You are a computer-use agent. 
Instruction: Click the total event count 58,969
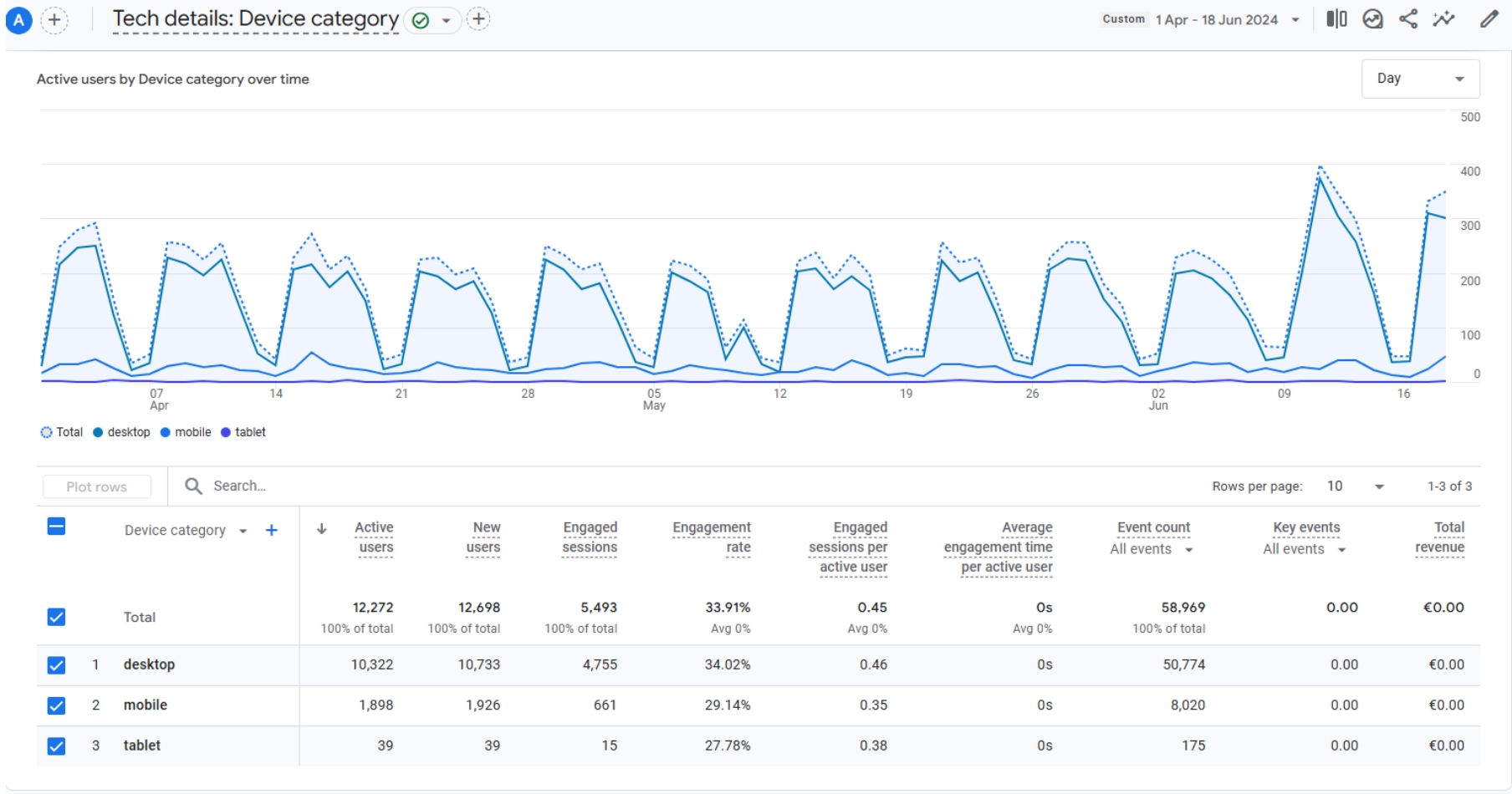click(x=1183, y=608)
